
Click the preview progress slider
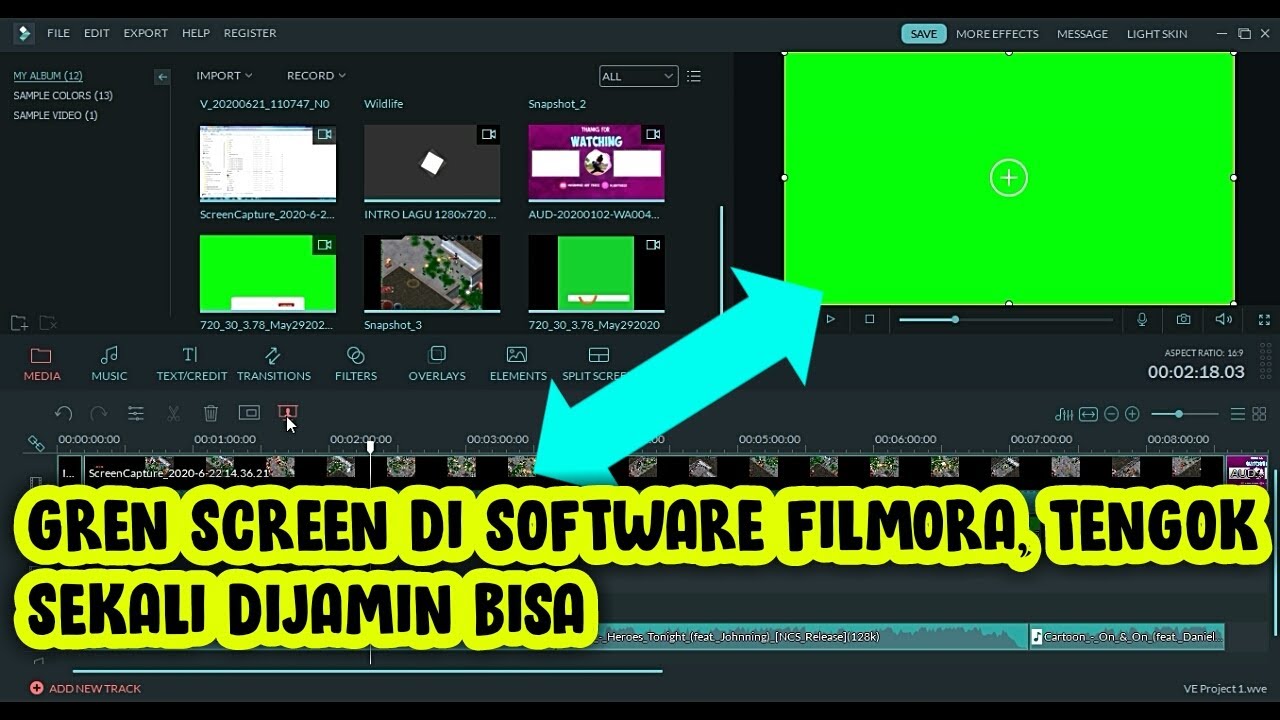click(1005, 320)
